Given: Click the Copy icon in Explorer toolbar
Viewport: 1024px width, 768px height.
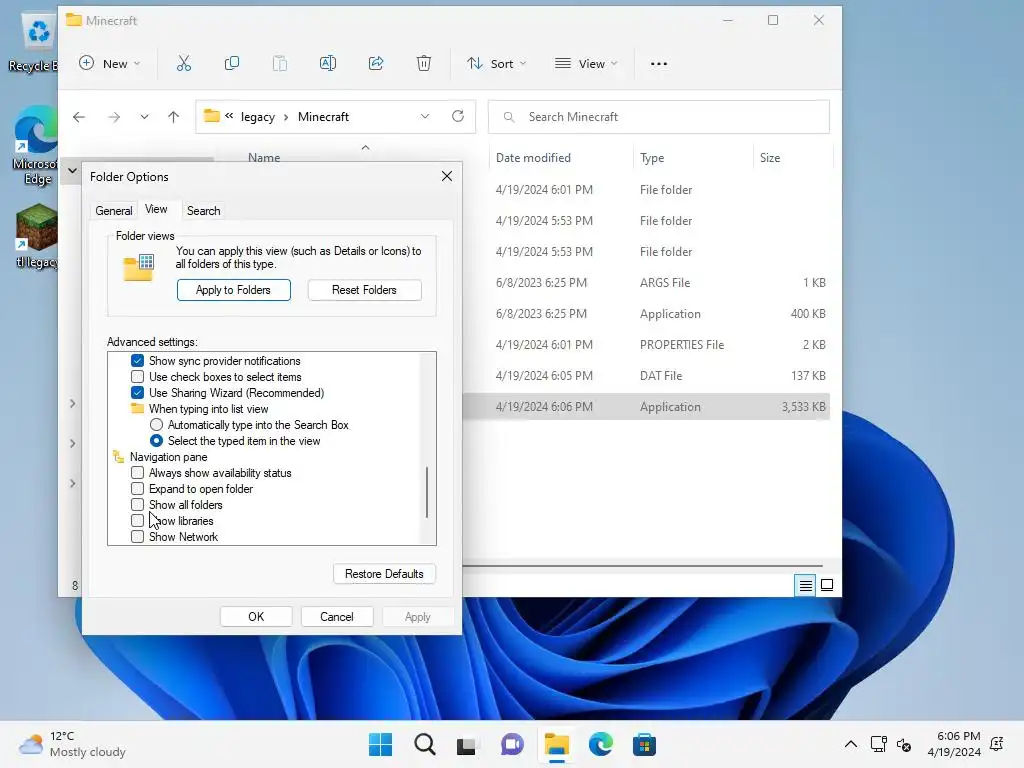Looking at the screenshot, I should tap(232, 63).
